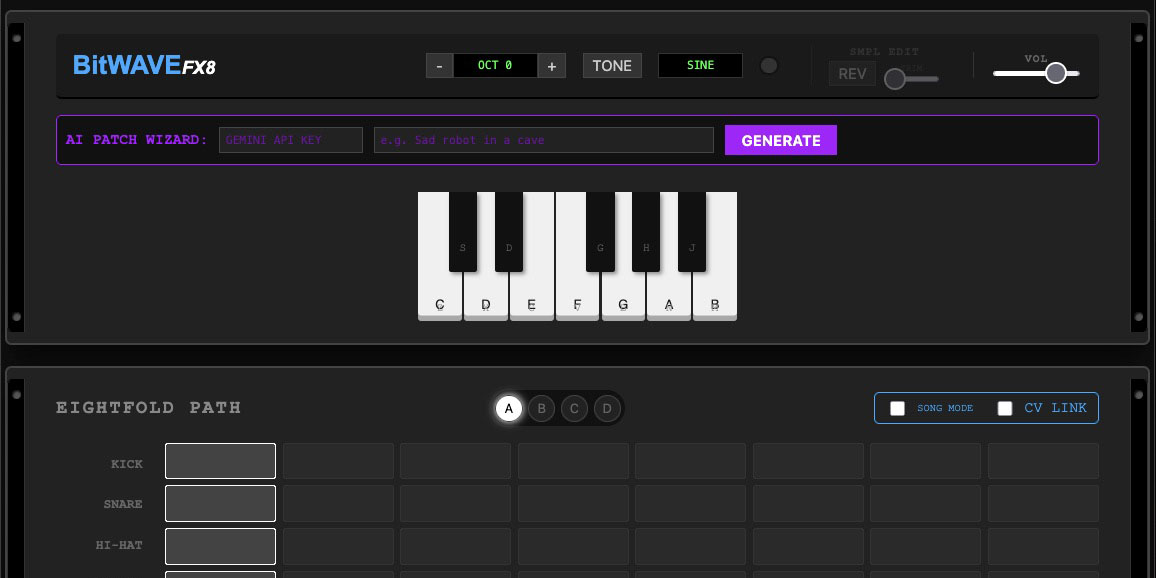Select pattern bank C
The height and width of the screenshot is (578, 1156).
tap(574, 408)
